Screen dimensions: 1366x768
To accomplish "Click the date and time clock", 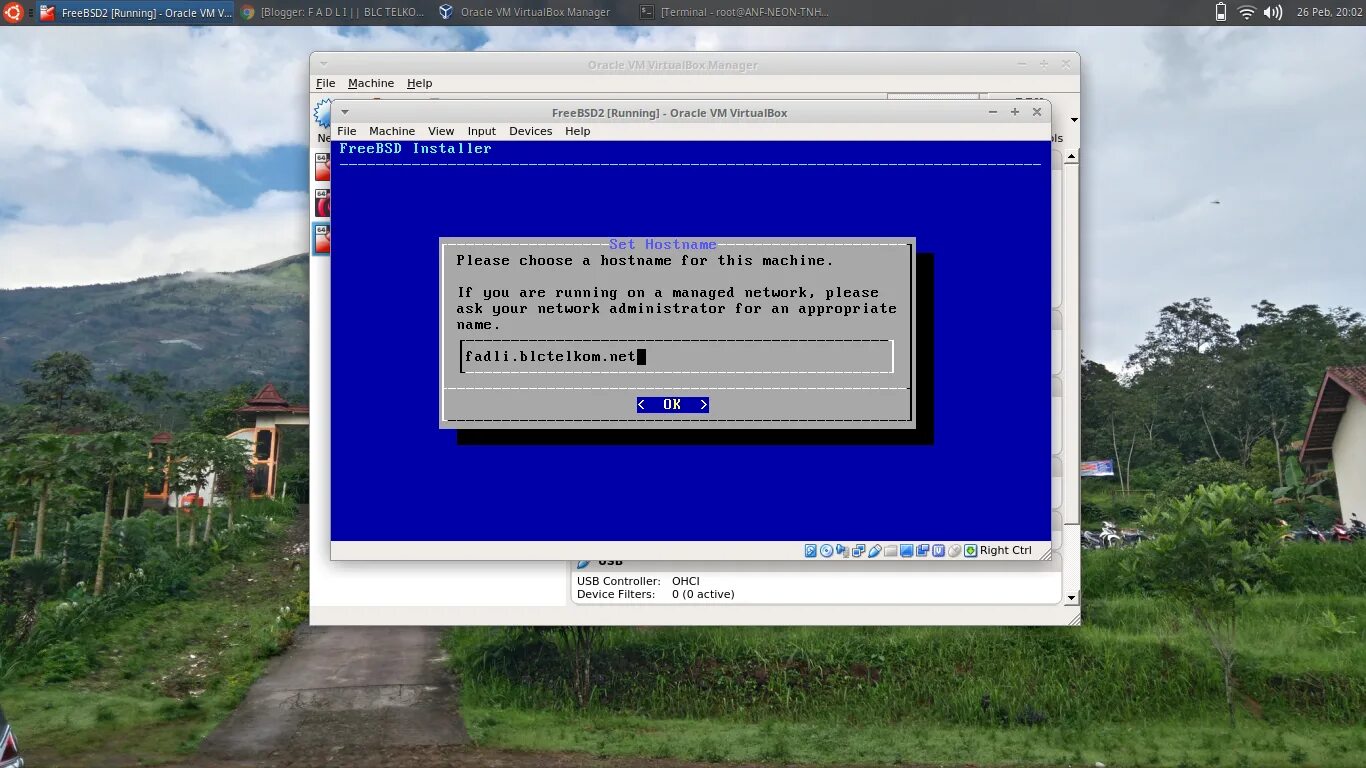I will (x=1327, y=12).
